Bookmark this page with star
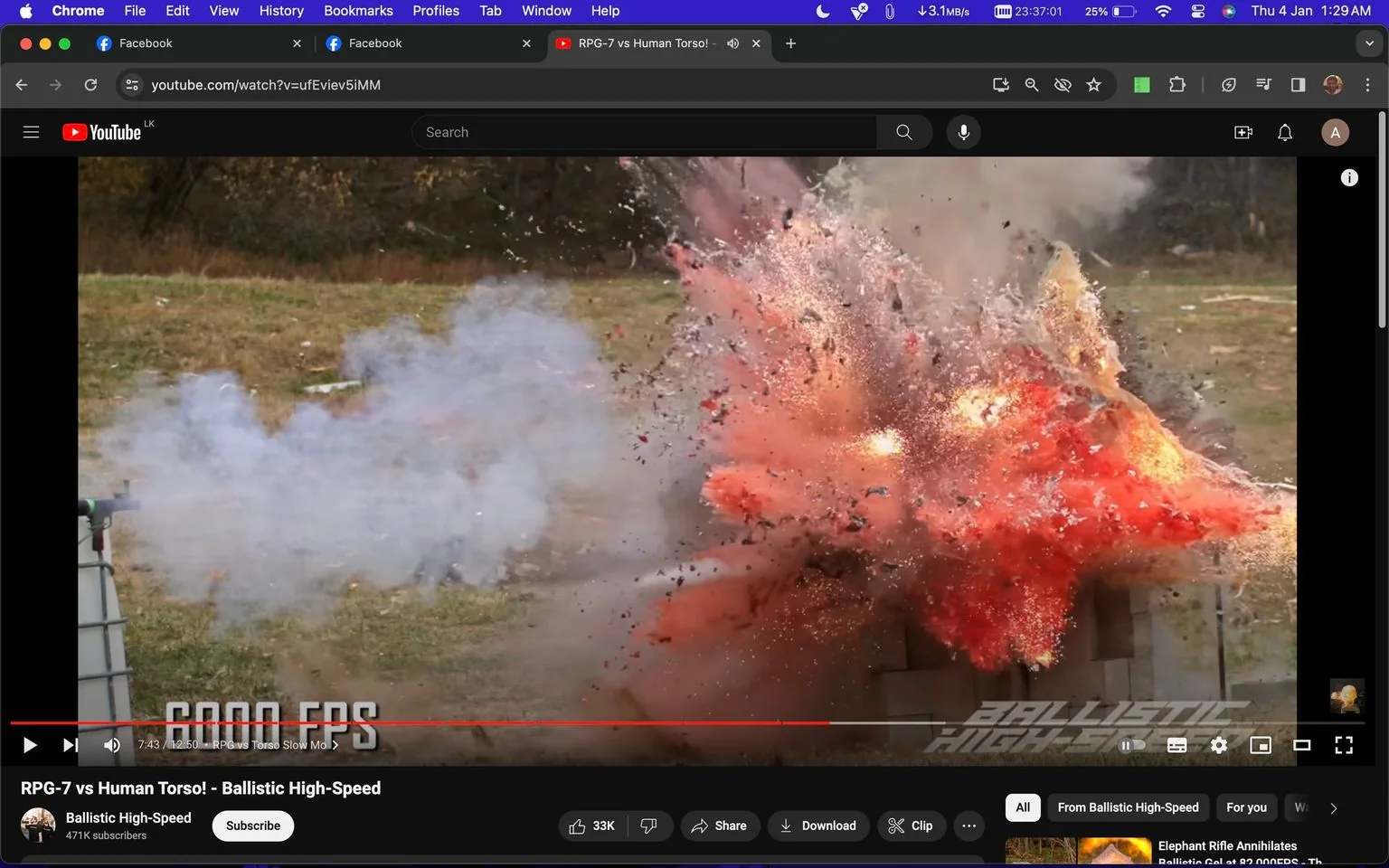Screen dimensions: 1389x868 pyautogui.click(x=1094, y=85)
